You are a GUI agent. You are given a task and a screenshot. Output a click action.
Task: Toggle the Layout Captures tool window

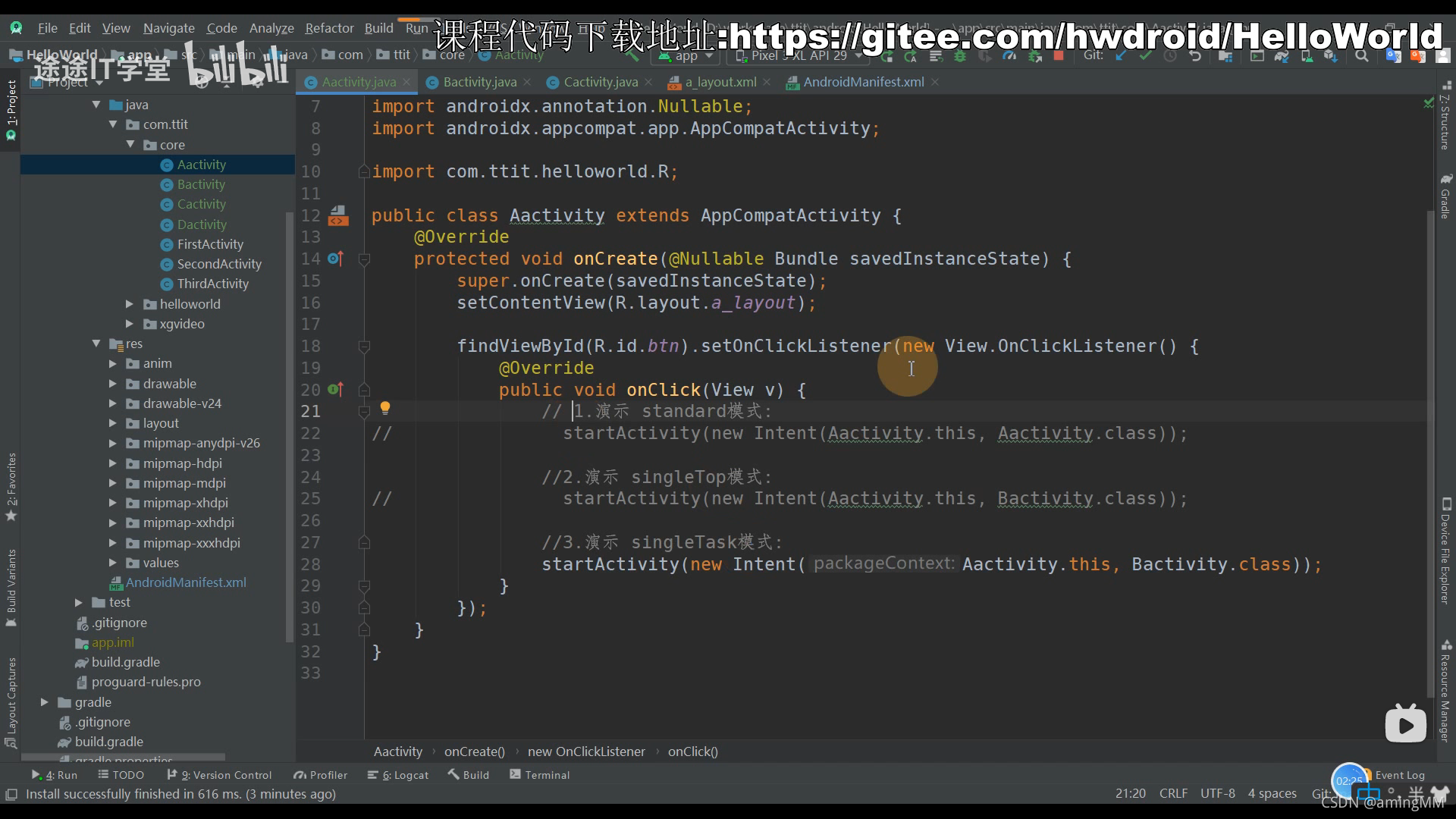(x=11, y=703)
